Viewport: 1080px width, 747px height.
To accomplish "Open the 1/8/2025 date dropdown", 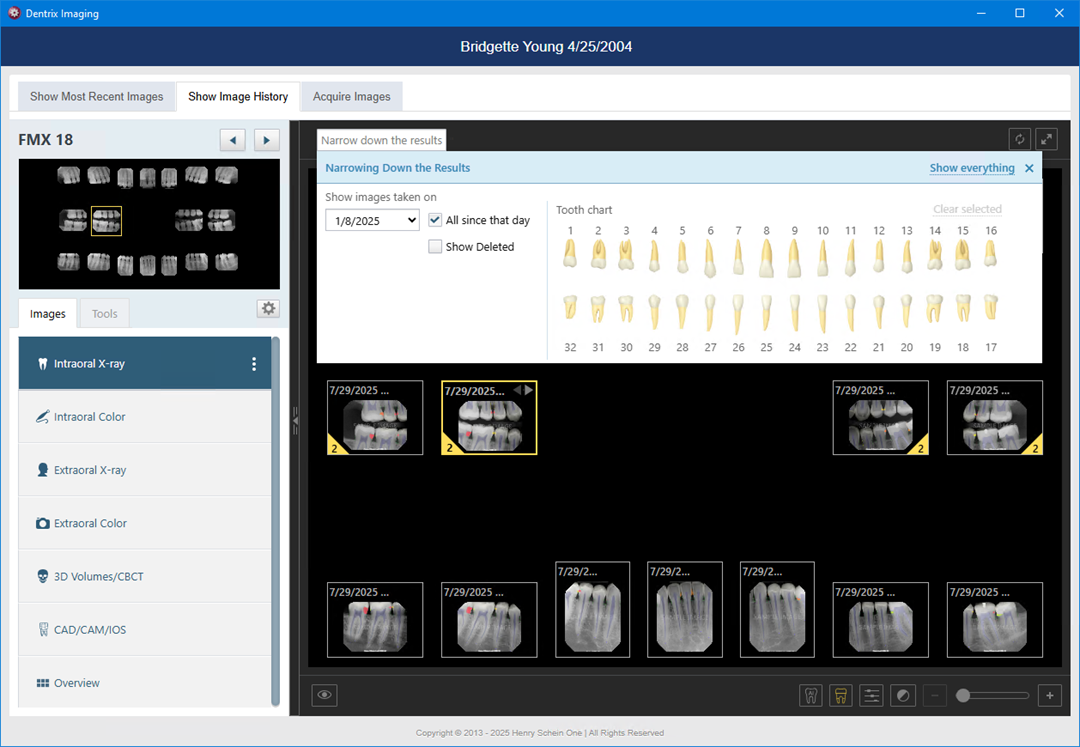I will pyautogui.click(x=373, y=220).
